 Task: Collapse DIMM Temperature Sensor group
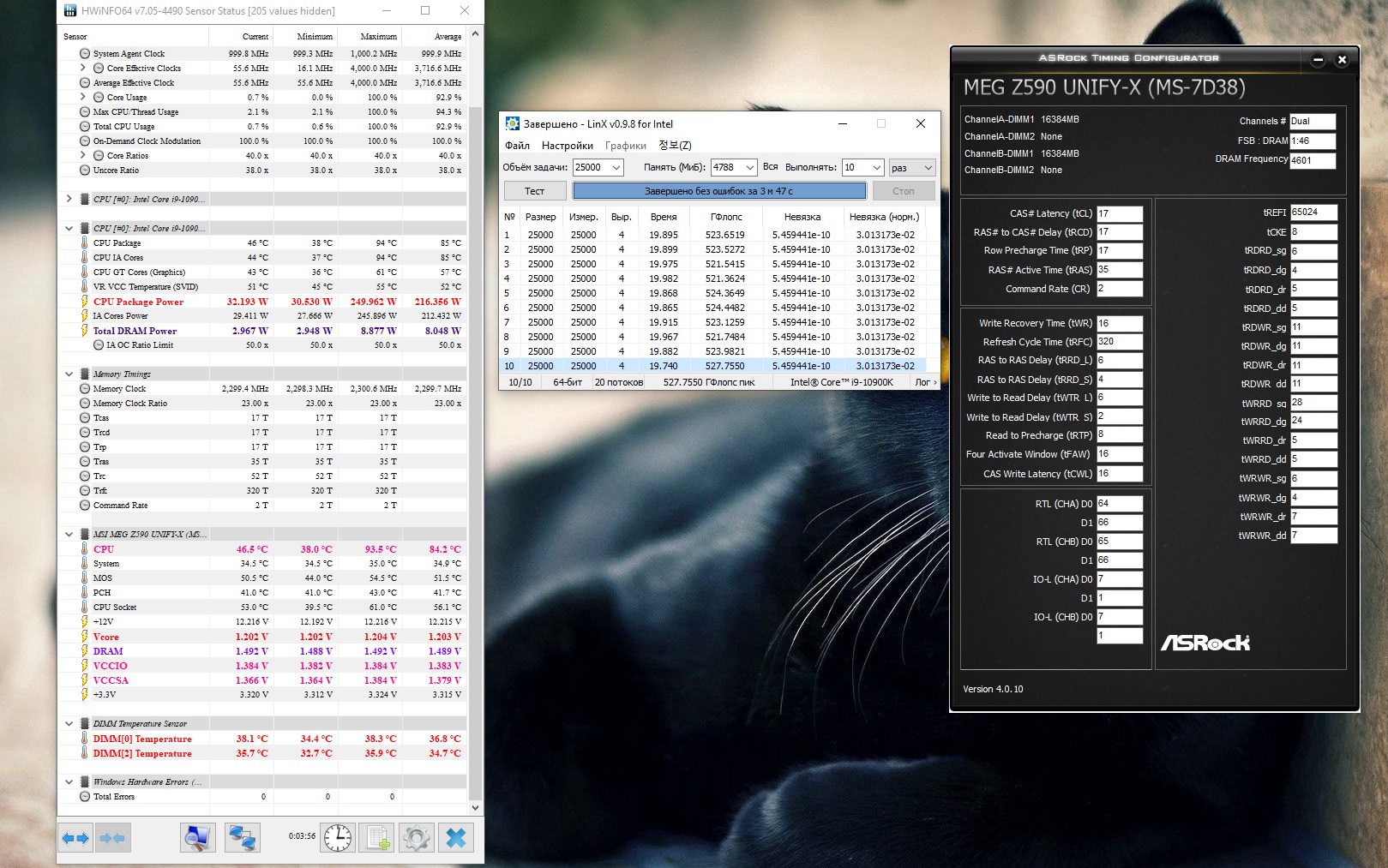pyautogui.click(x=69, y=723)
